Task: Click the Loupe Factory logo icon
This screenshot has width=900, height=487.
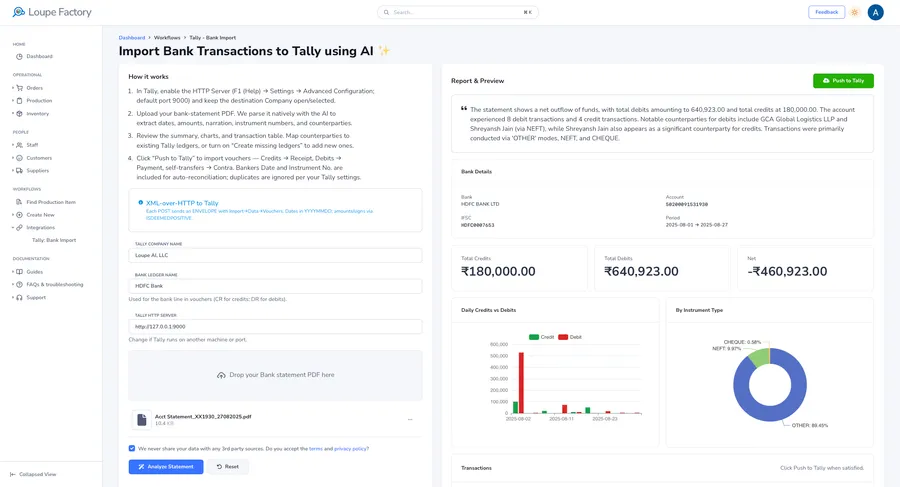Action: tap(18, 11)
